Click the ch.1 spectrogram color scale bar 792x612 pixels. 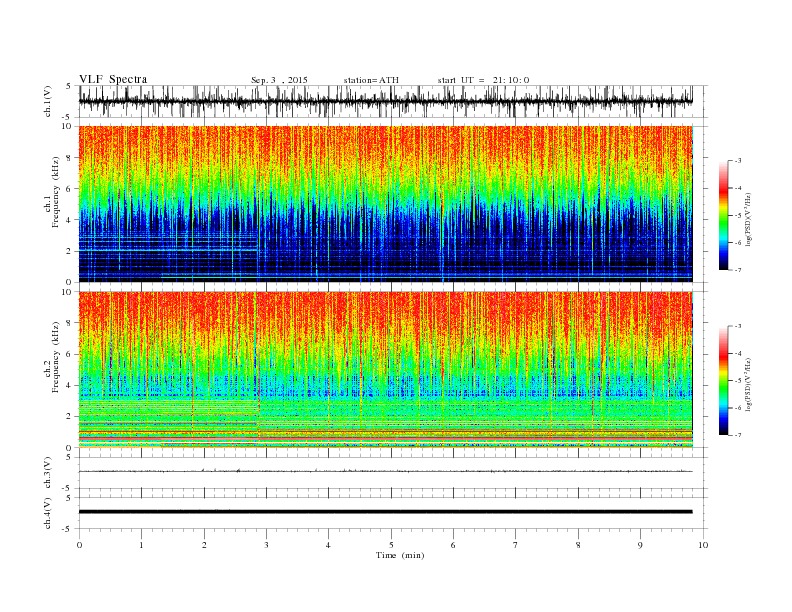(723, 216)
